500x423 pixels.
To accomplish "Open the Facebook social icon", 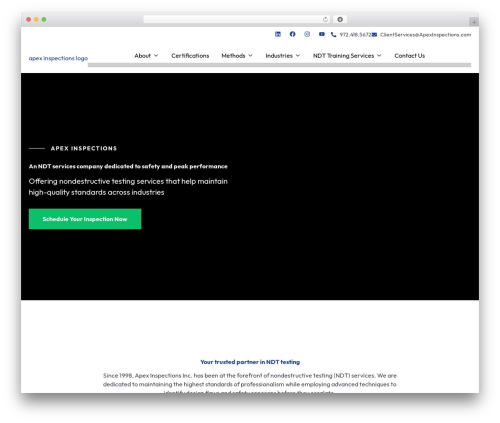I will (292, 34).
